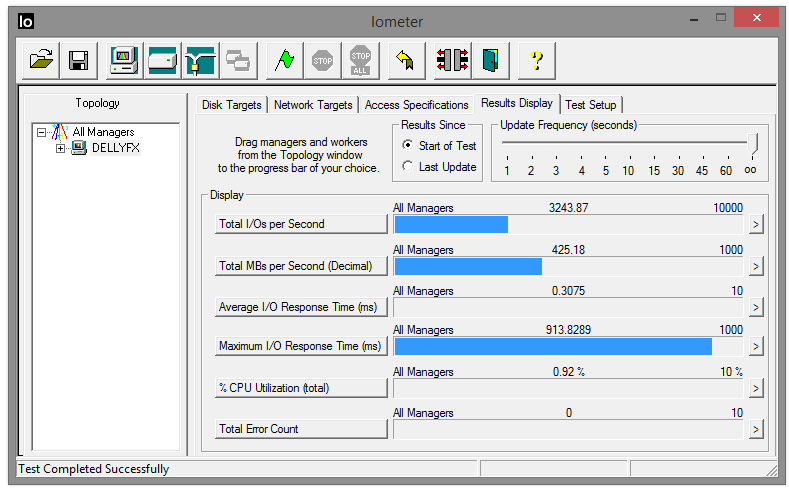Open the arrow for Total Error Count
This screenshot has height=490, width=789.
tap(755, 429)
